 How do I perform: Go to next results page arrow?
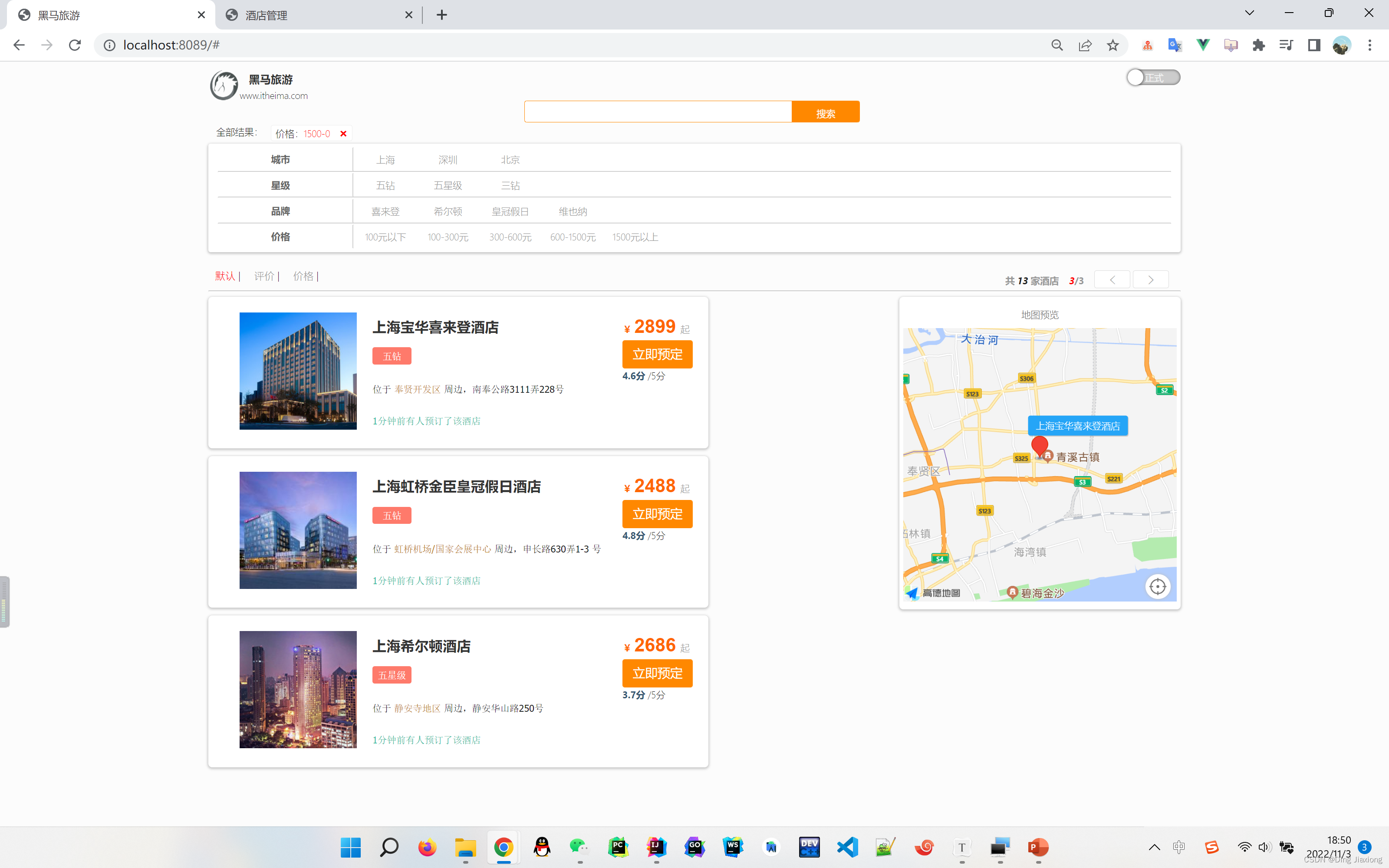click(x=1150, y=280)
